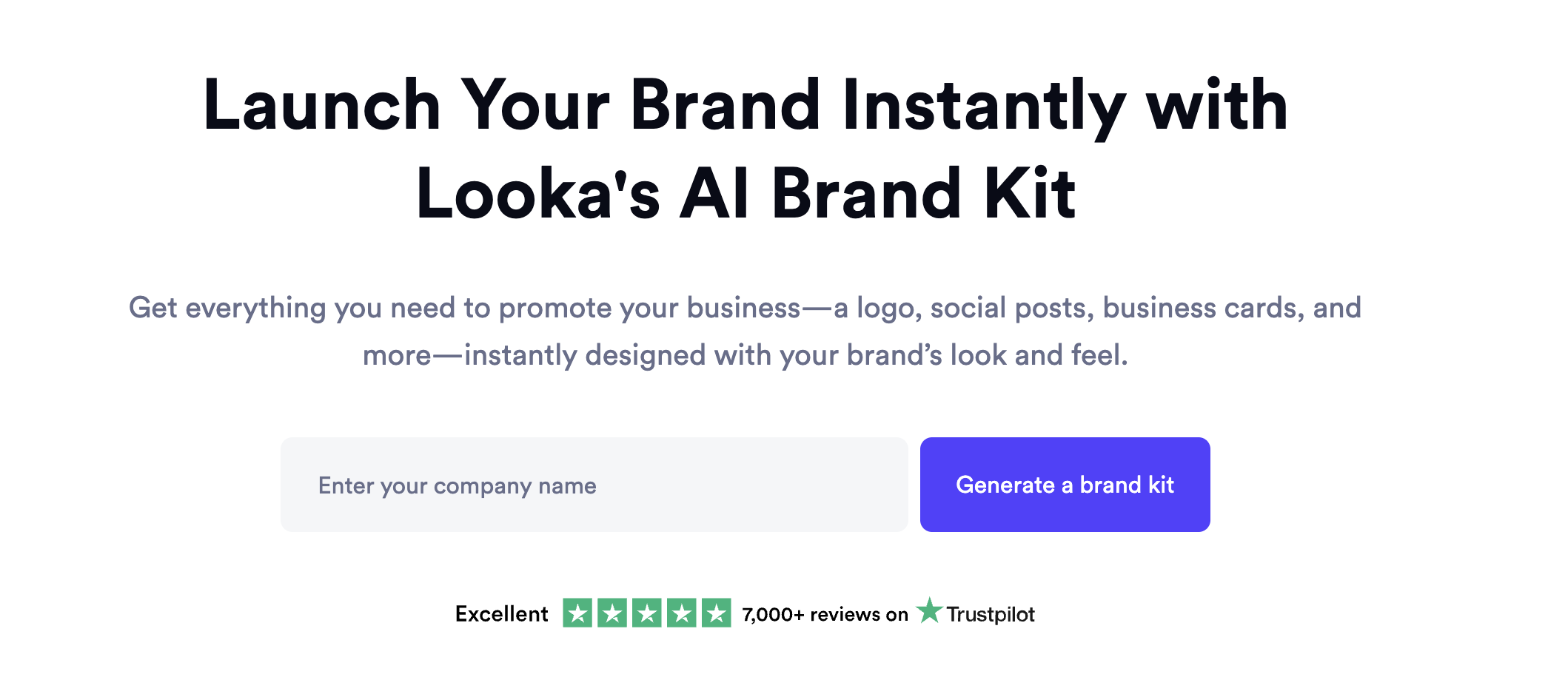Click the first Trustpilot rating star
Screen dimensions: 1568x677
(577, 613)
